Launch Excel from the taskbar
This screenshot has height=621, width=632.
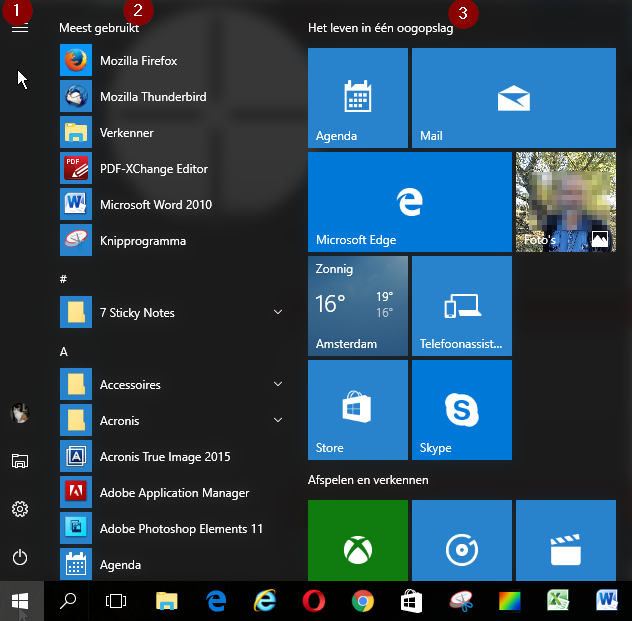click(558, 601)
